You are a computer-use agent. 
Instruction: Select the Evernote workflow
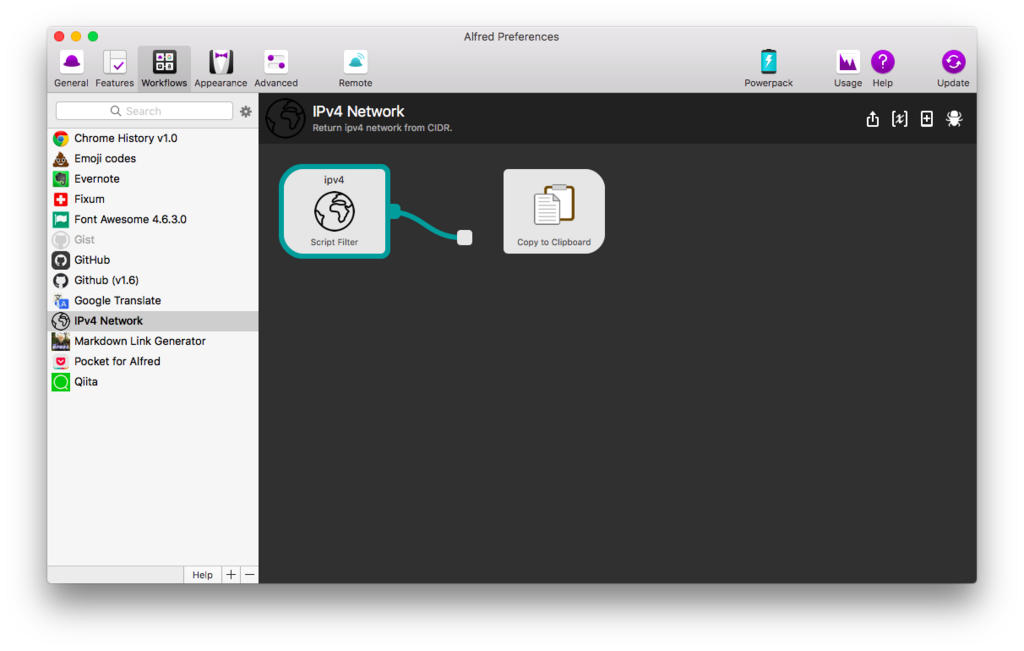tap(153, 179)
